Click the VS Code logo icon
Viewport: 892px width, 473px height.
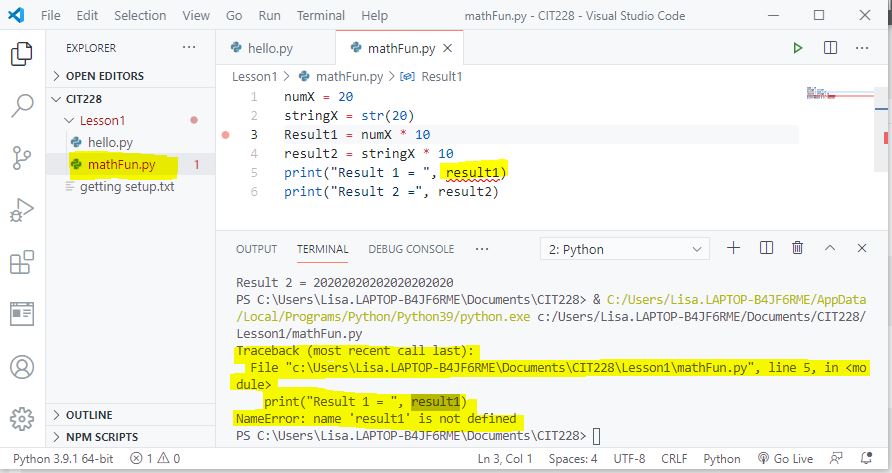16,15
